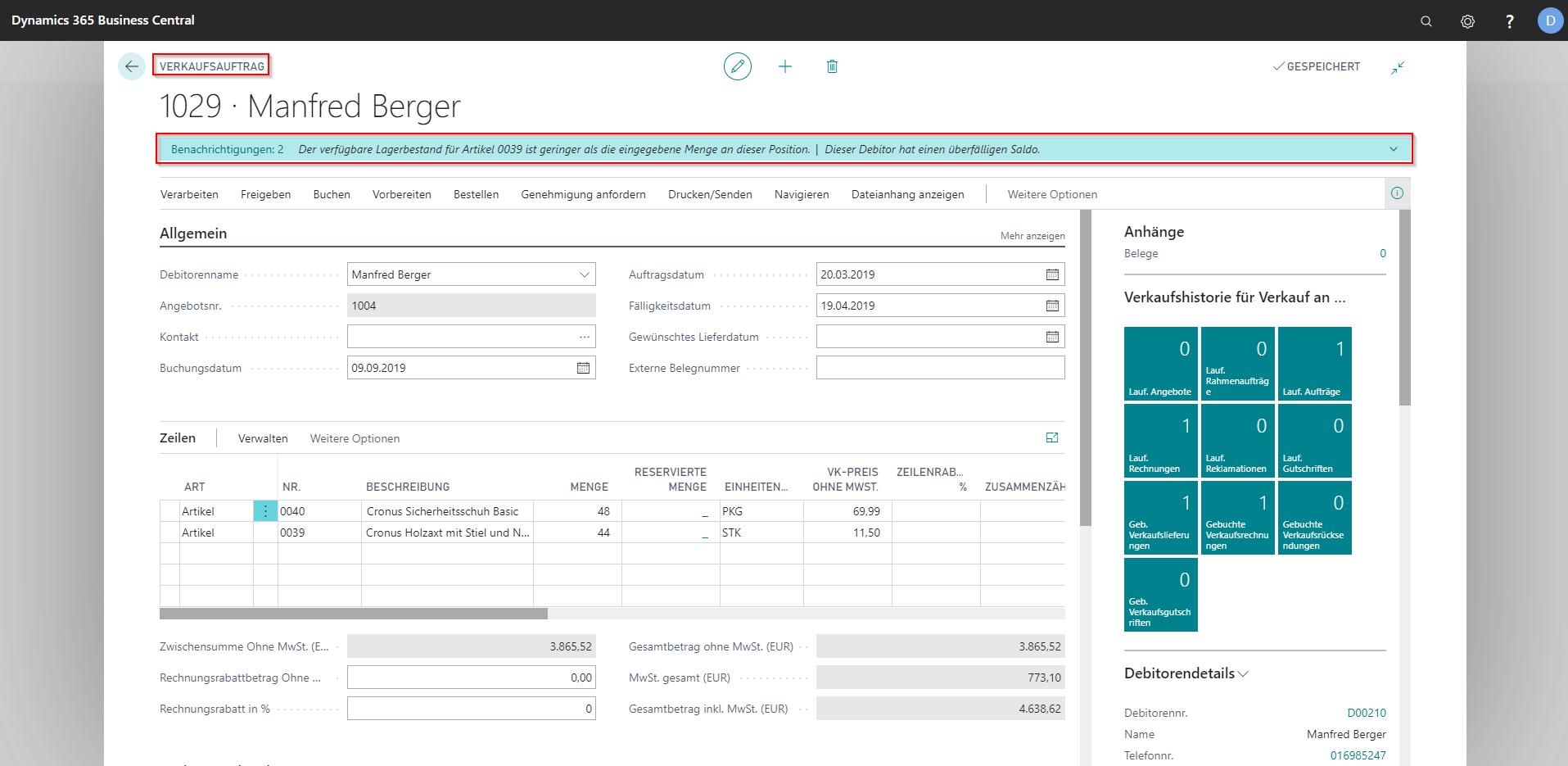The width and height of the screenshot is (1568, 766).
Task: Open the settings gear icon
Action: click(1467, 21)
